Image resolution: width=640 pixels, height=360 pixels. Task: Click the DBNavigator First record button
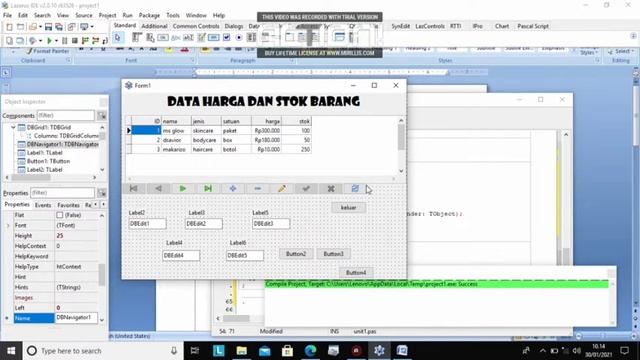pos(133,188)
